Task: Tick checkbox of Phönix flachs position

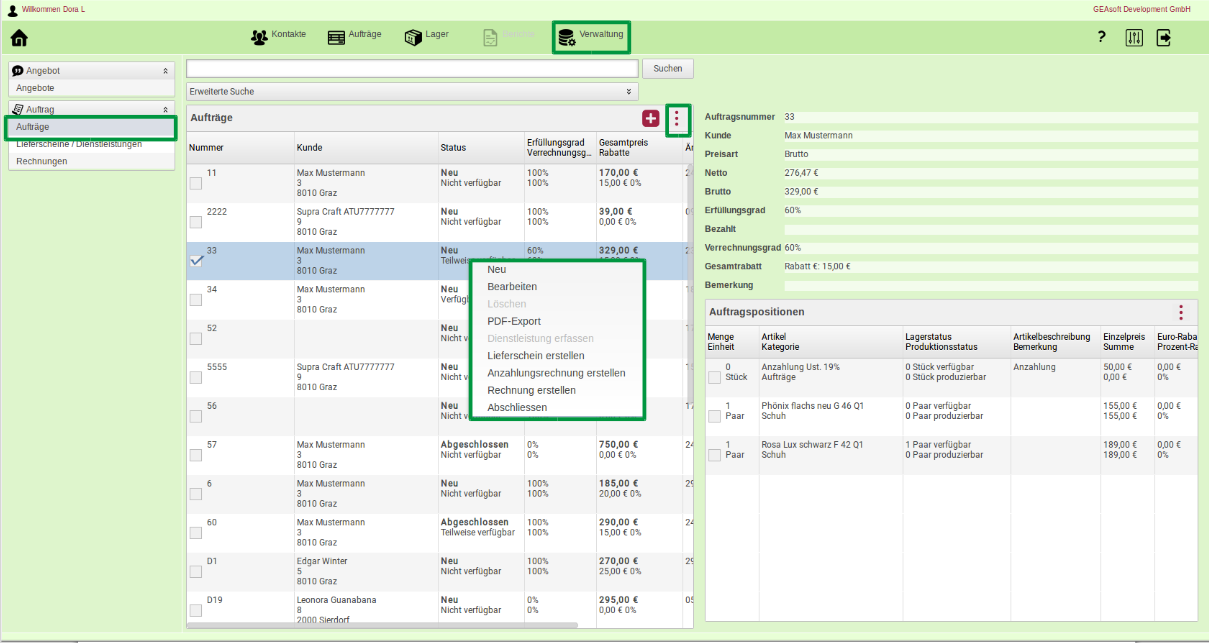Action: (714, 416)
